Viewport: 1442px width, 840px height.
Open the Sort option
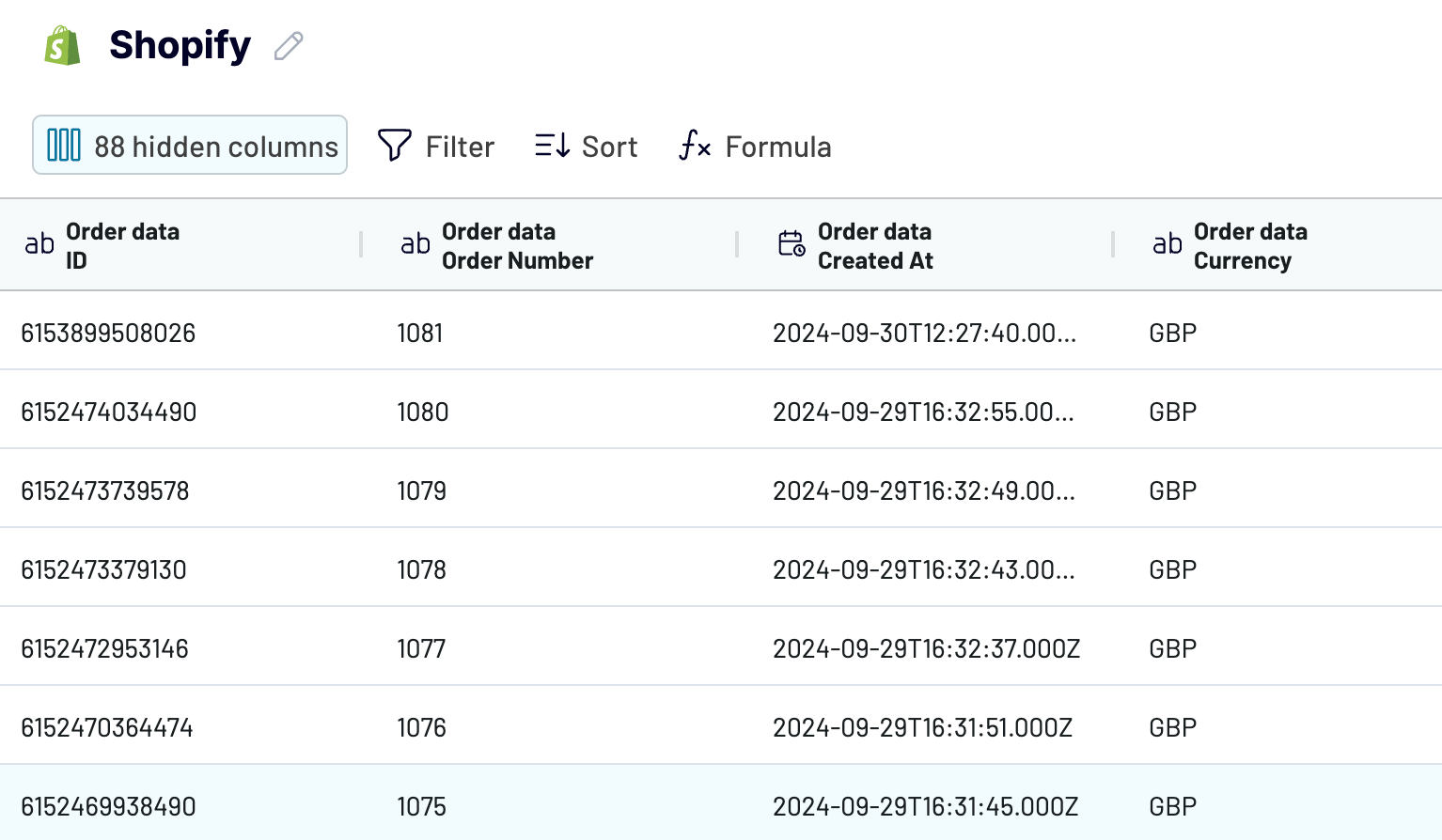[587, 146]
